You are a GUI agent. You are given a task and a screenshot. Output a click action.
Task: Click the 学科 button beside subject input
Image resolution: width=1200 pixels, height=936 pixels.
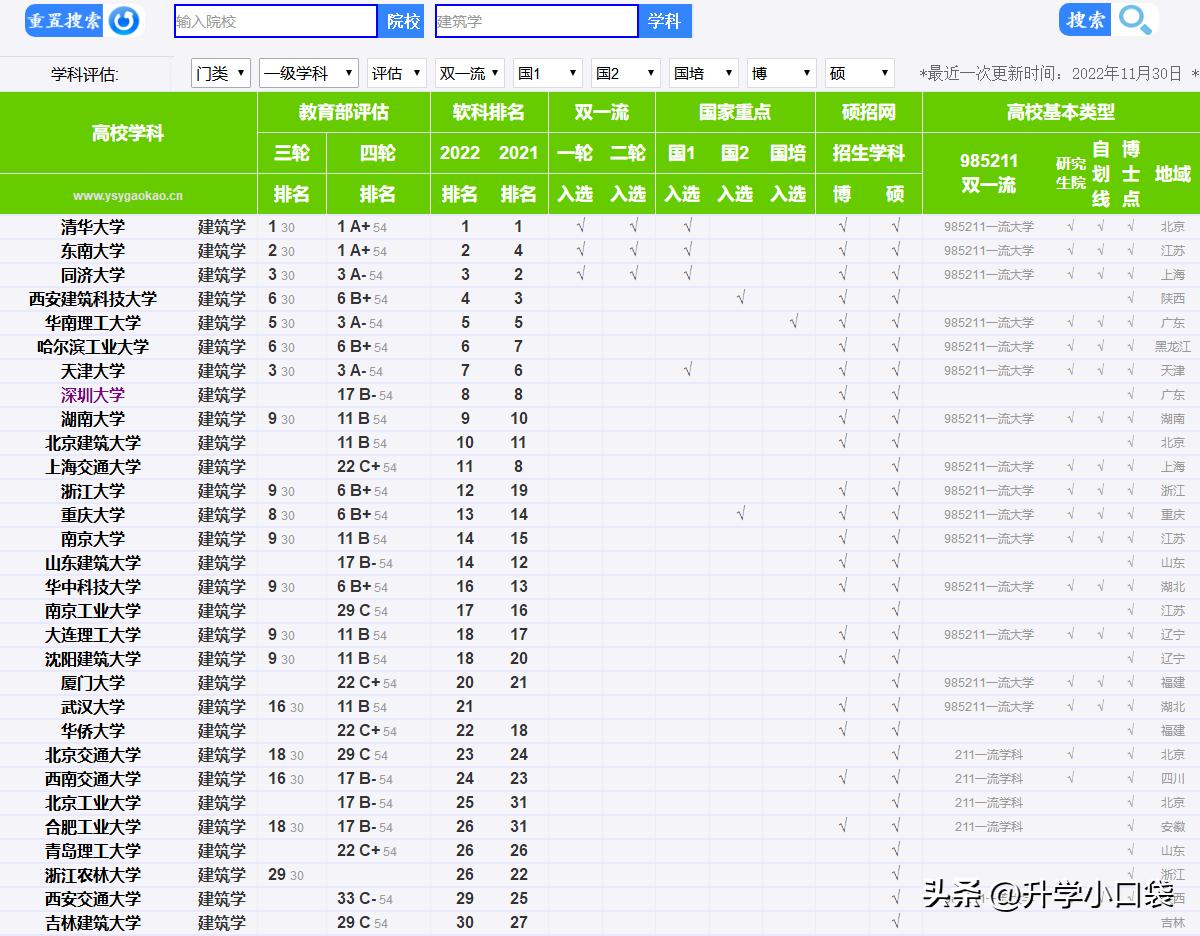(664, 21)
